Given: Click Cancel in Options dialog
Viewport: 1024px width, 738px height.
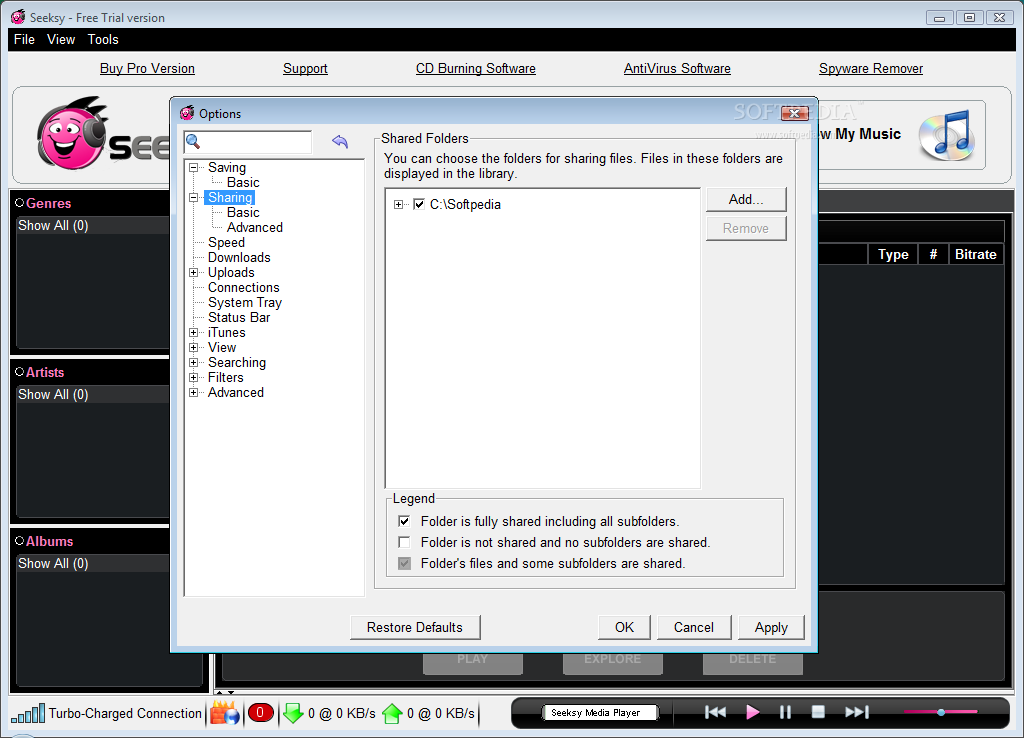Looking at the screenshot, I should [694, 627].
